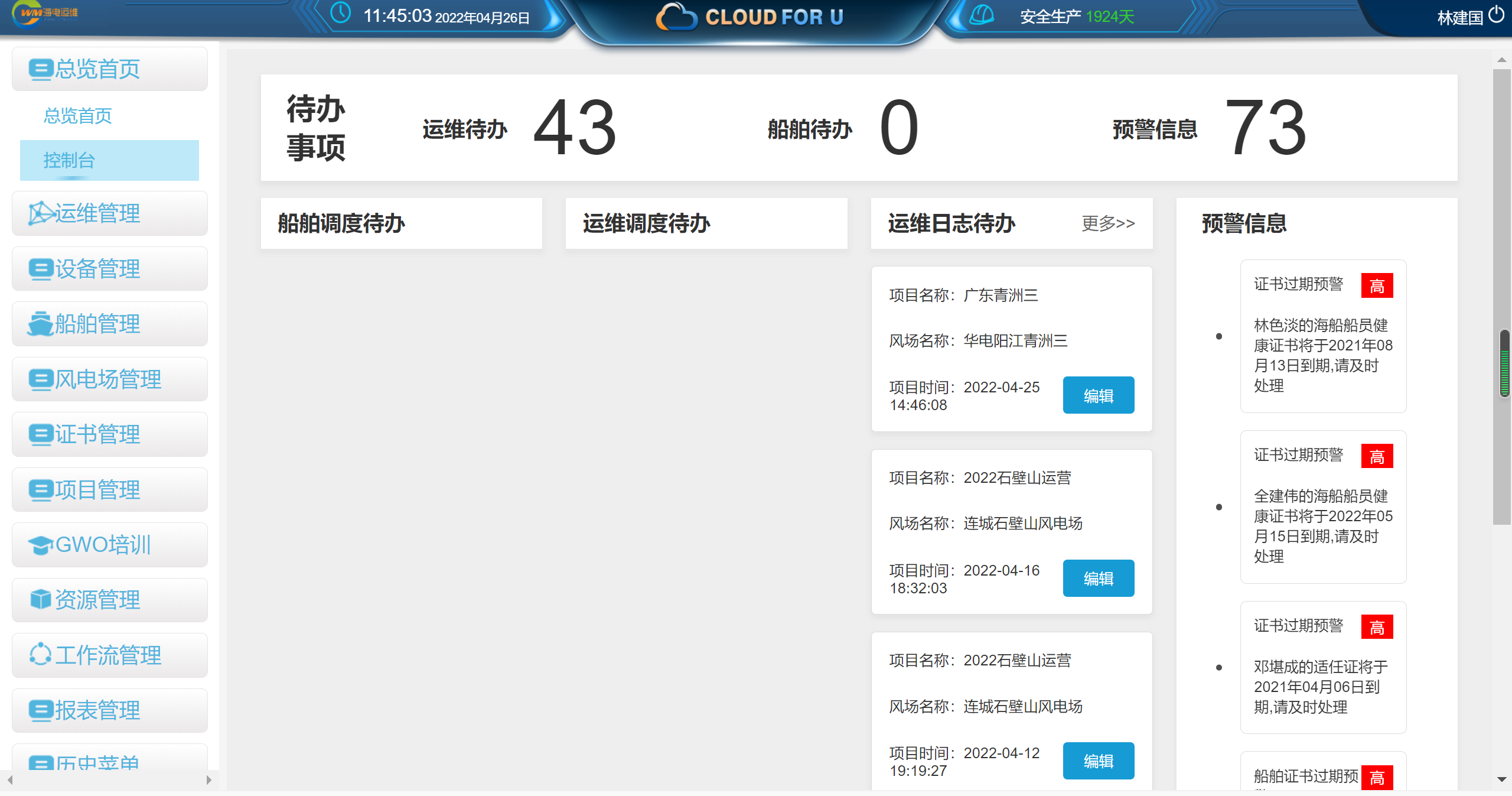Click the graduation cap GWO培训 icon
The height and width of the screenshot is (796, 1512).
click(x=40, y=545)
